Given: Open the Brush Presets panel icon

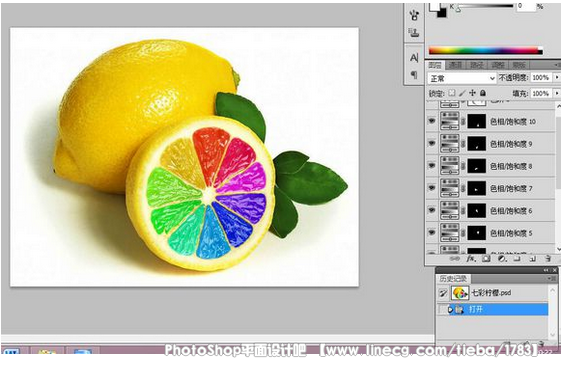Looking at the screenshot, I should click(x=414, y=15).
